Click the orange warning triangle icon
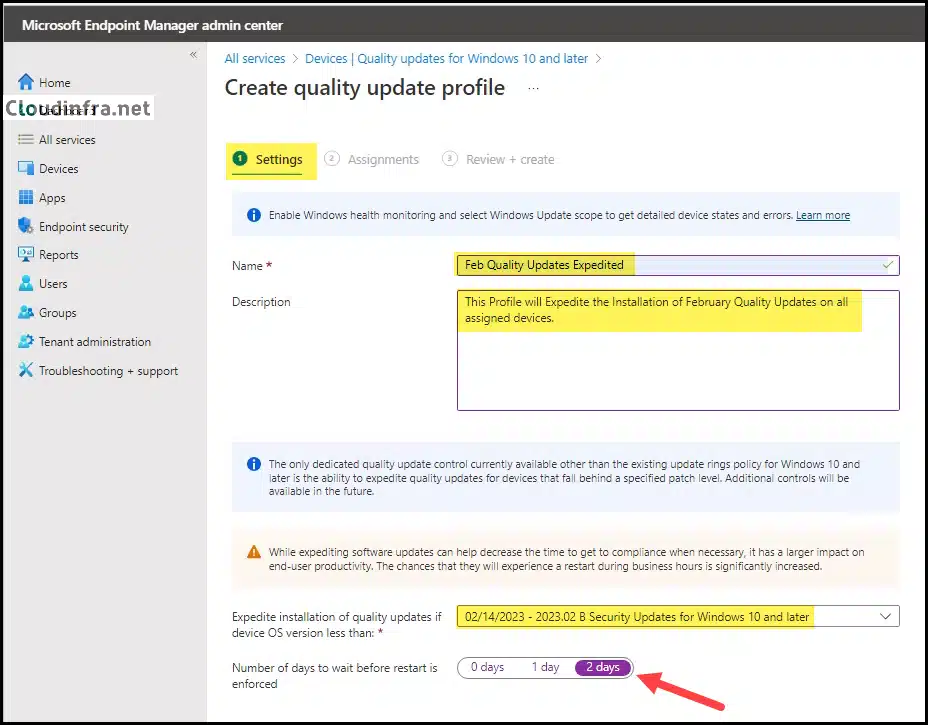 [x=254, y=552]
